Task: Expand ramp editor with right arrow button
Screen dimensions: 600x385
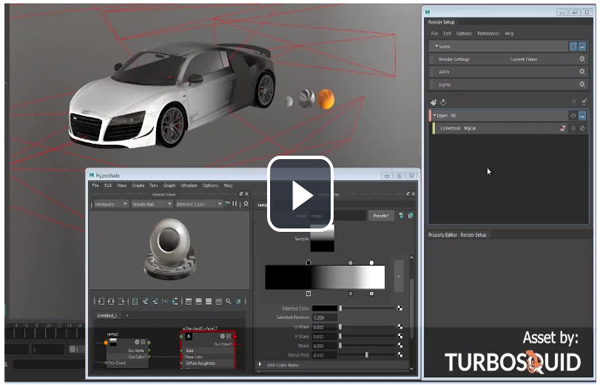Action: coord(399,276)
